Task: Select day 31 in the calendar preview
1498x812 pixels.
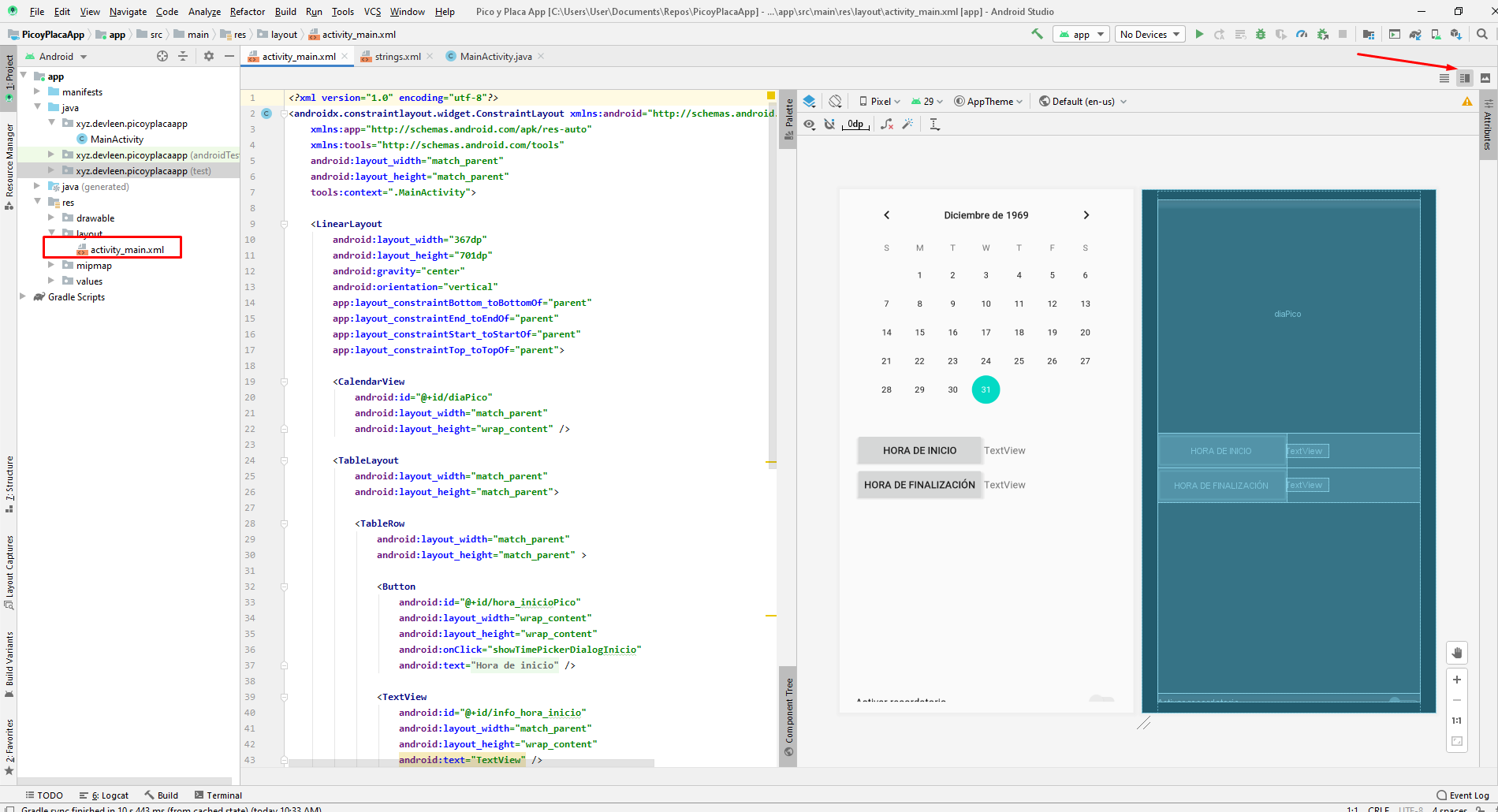Action: tap(986, 389)
